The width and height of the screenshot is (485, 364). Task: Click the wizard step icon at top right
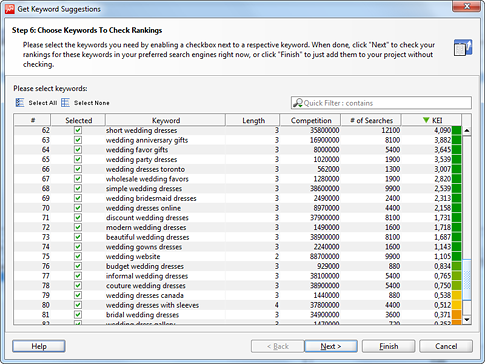(x=463, y=48)
